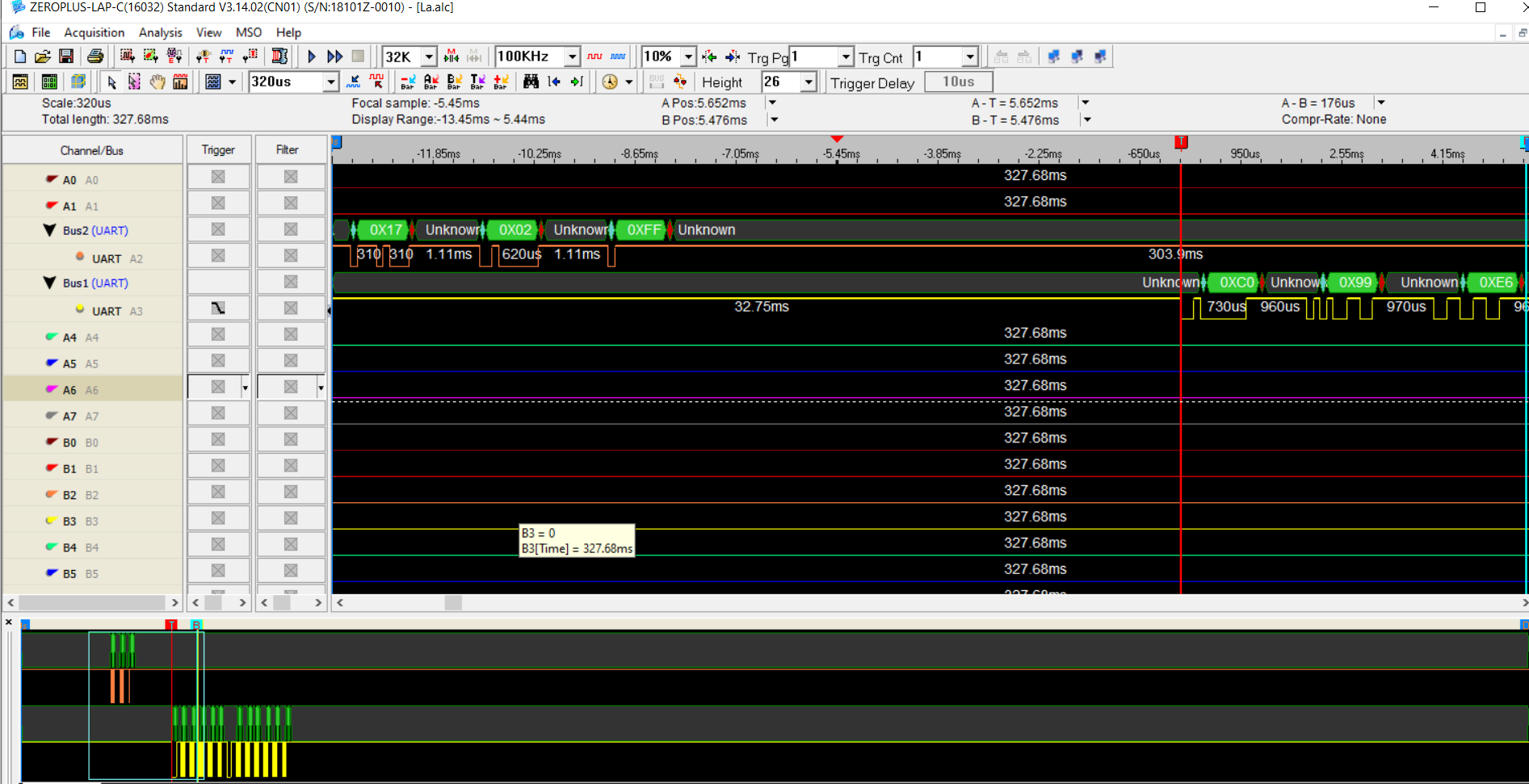This screenshot has width=1529, height=784.
Task: Open the 32K memory depth dropdown
Action: [430, 57]
